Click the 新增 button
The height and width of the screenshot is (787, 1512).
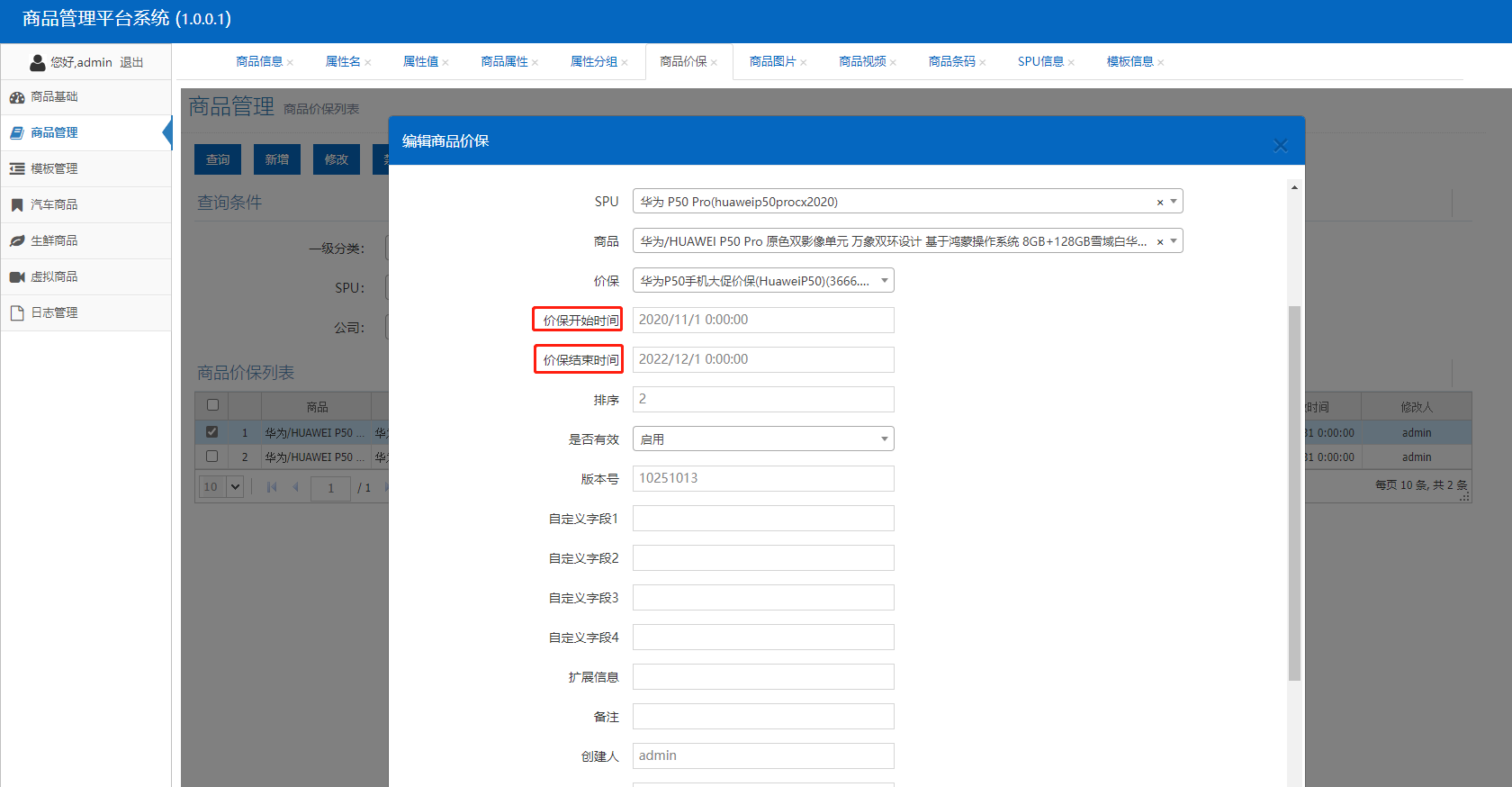pyautogui.click(x=277, y=159)
